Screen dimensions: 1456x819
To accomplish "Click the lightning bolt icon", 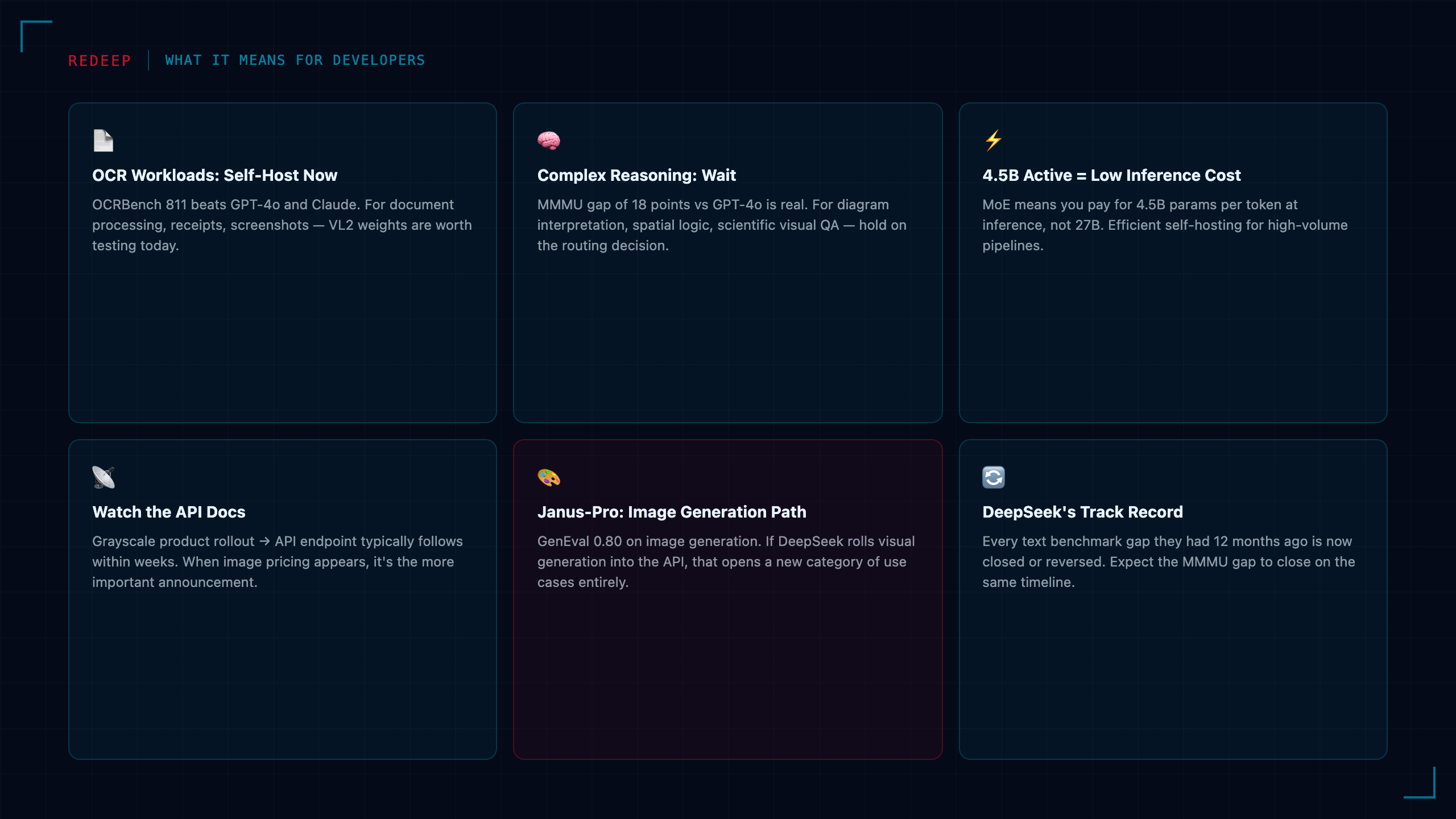I will tap(994, 140).
